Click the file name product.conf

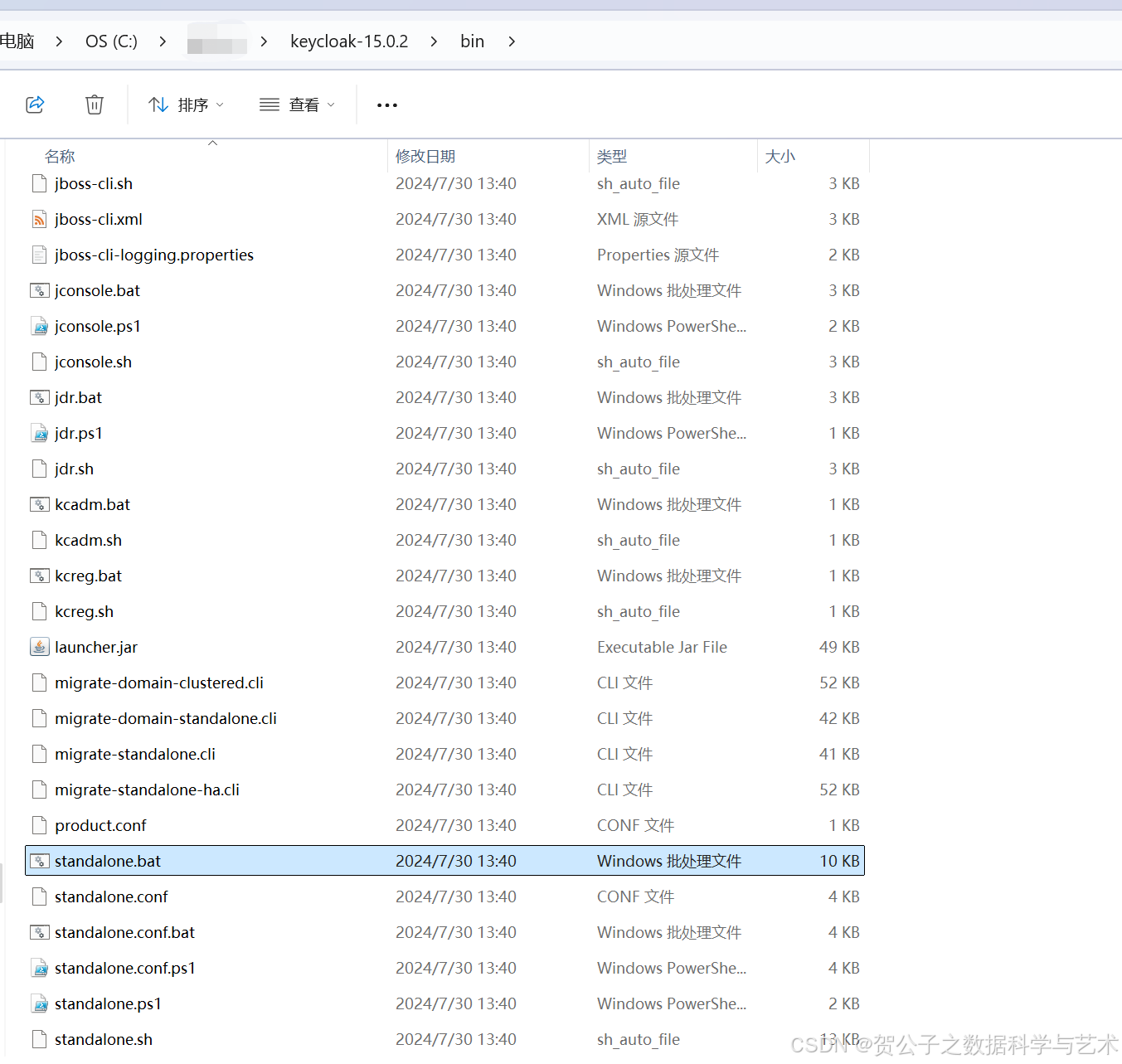(x=100, y=825)
